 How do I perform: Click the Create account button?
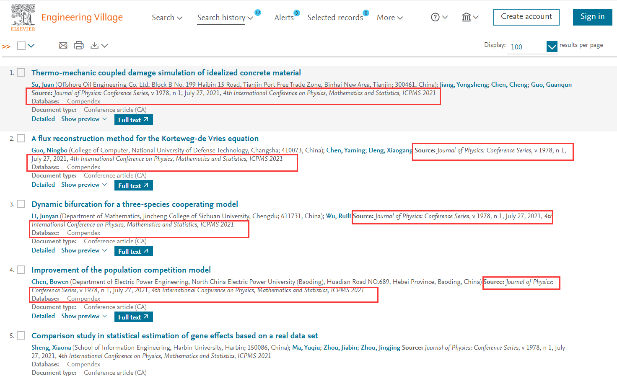click(526, 17)
